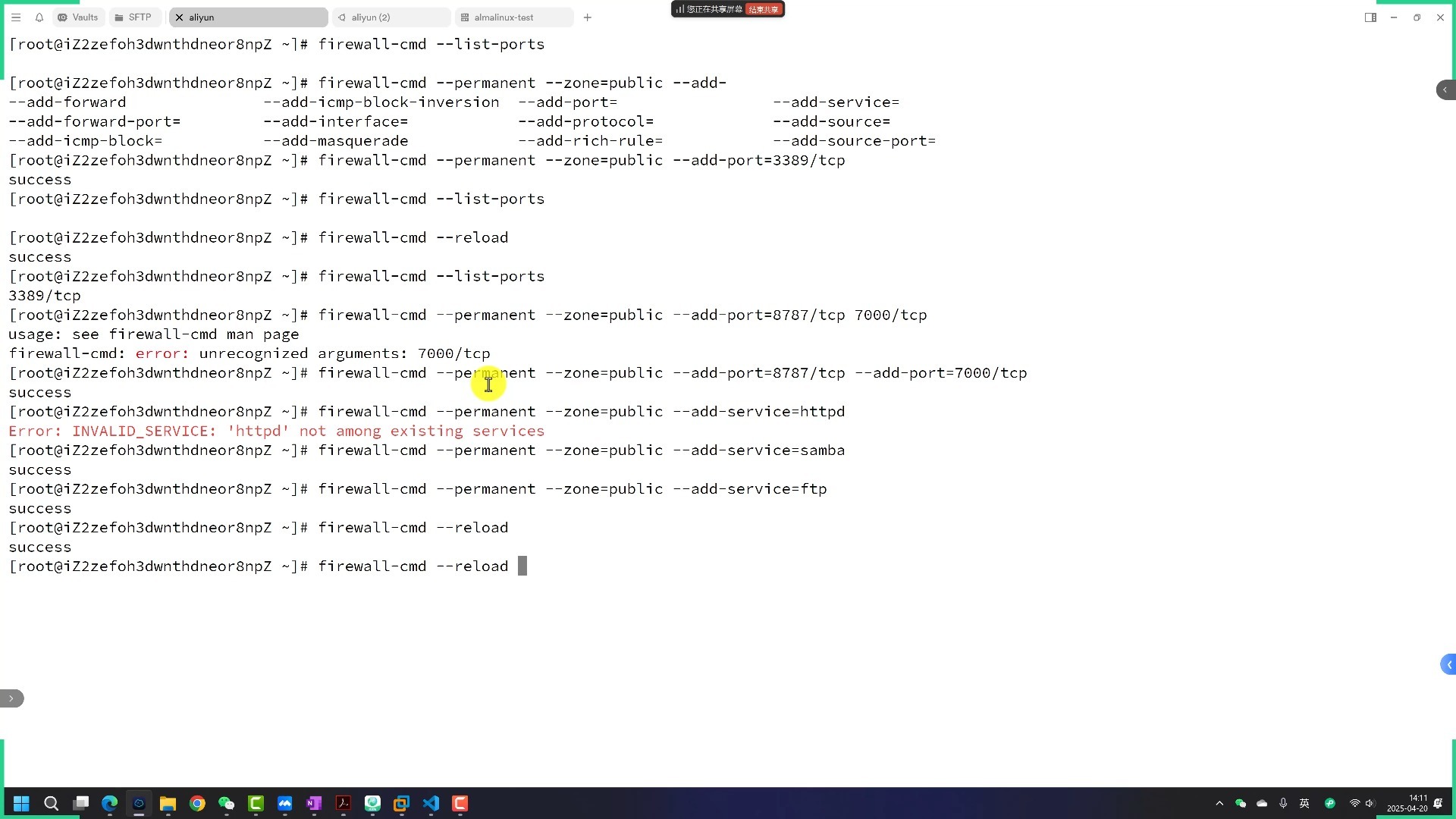Click the 结束共享 end-sharing button
This screenshot has height=819, width=1456.
tap(765, 9)
